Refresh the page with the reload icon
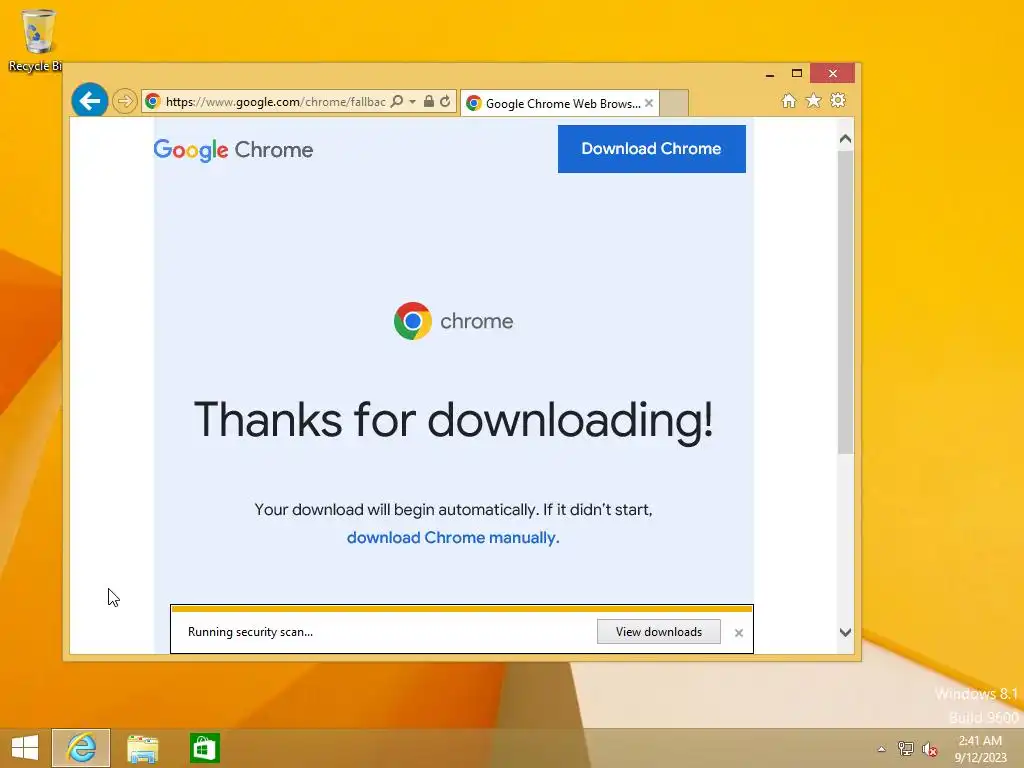1024x768 pixels. point(445,101)
